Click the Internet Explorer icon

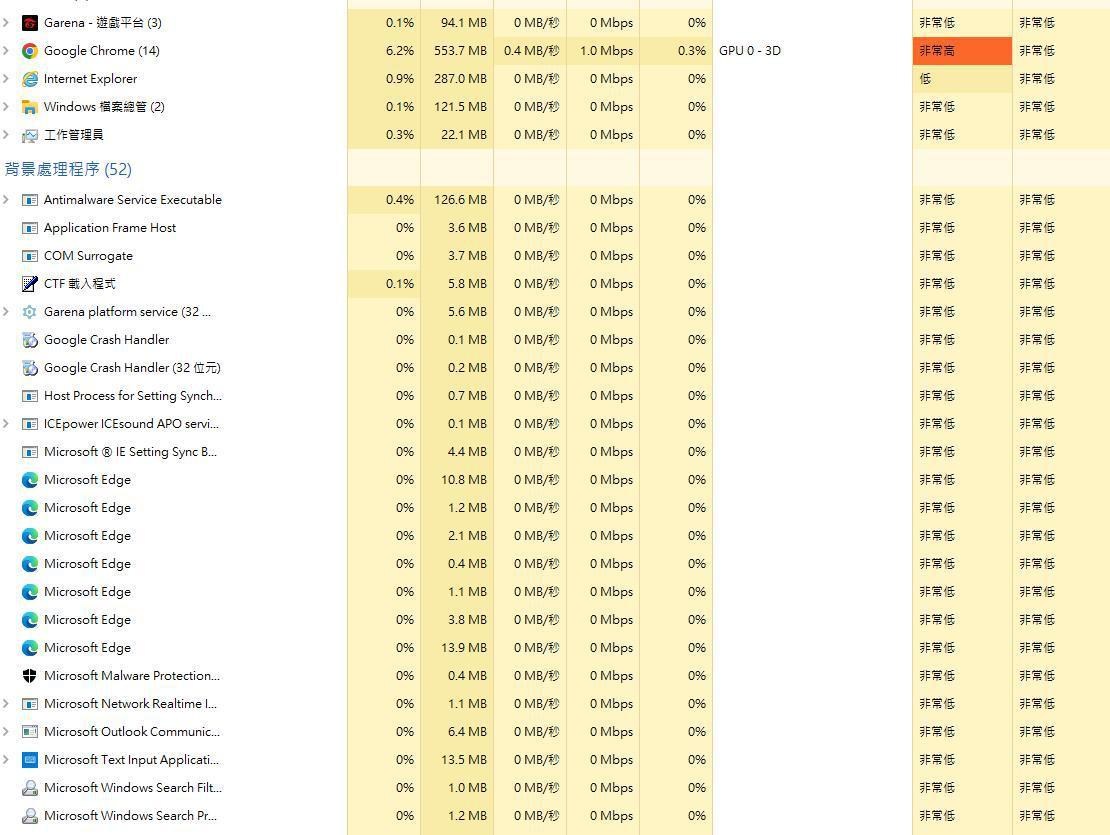[30, 79]
